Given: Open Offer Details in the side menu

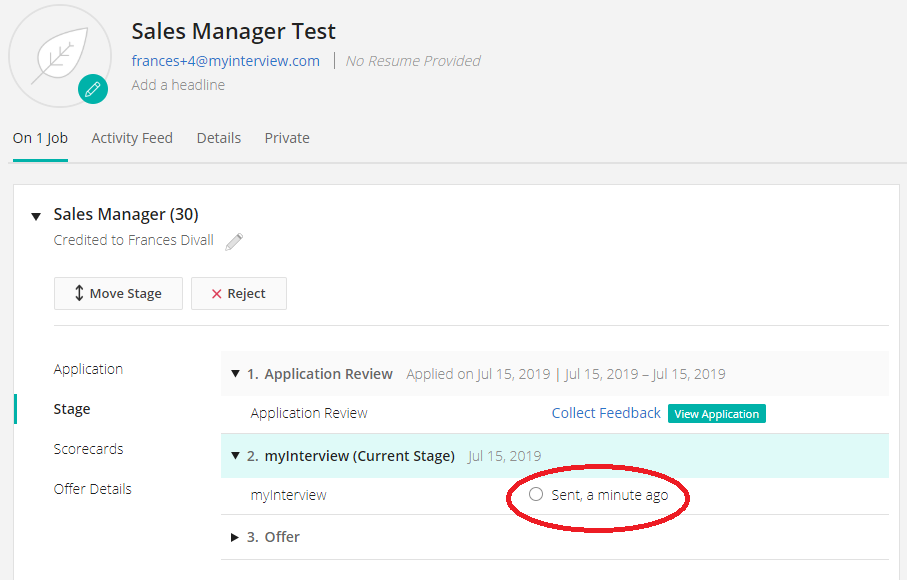Looking at the screenshot, I should click(x=93, y=489).
